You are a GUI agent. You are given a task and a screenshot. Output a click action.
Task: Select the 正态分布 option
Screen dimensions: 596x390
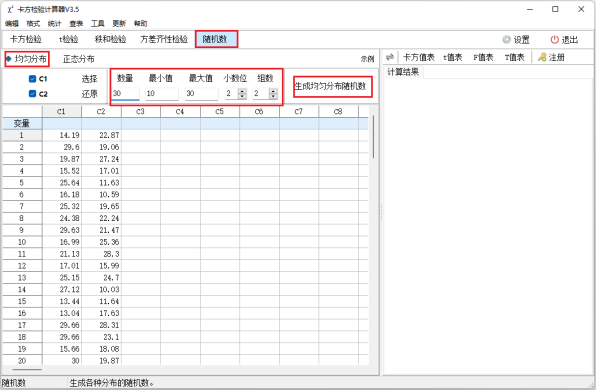(x=79, y=59)
